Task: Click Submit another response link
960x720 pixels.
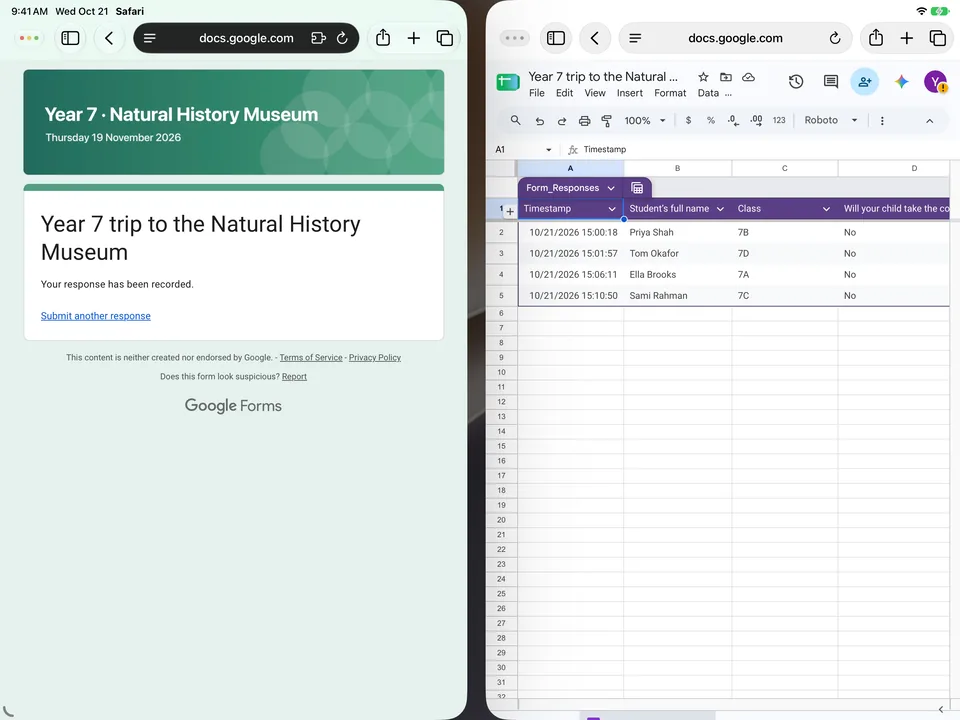Action: (x=96, y=316)
